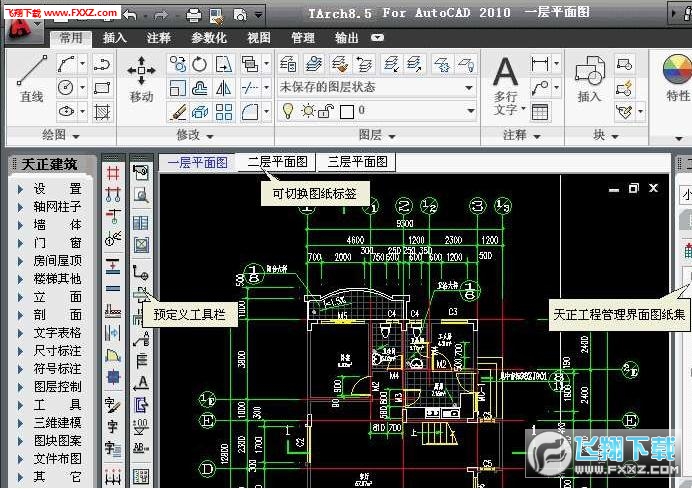Open the 视图 ribbon tab
Screen dimensions: 692x489
click(259, 38)
